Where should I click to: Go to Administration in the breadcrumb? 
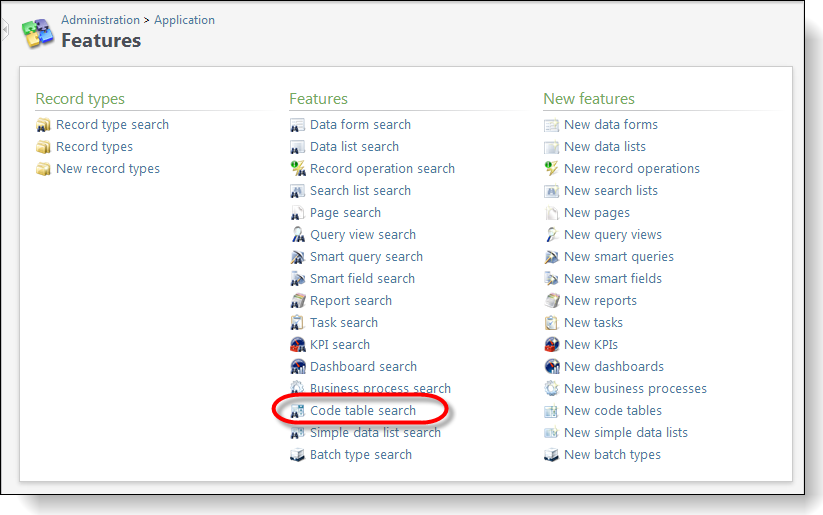click(x=100, y=20)
